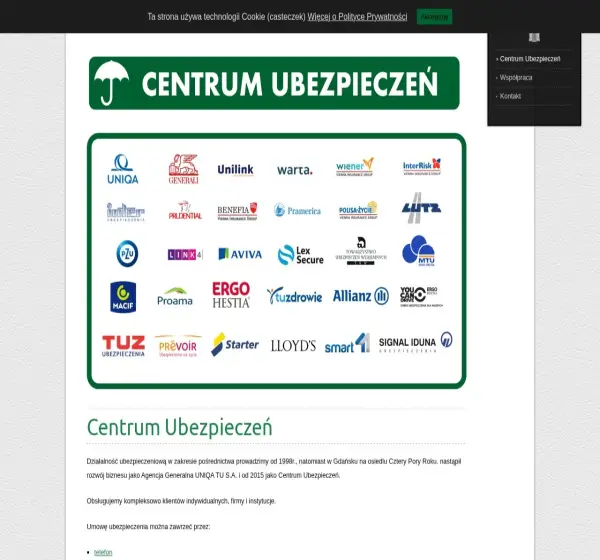
Task: Click the text 'Obsługujemy kompleksowo klientów indywidualnych'
Action: pyautogui.click(x=157, y=501)
